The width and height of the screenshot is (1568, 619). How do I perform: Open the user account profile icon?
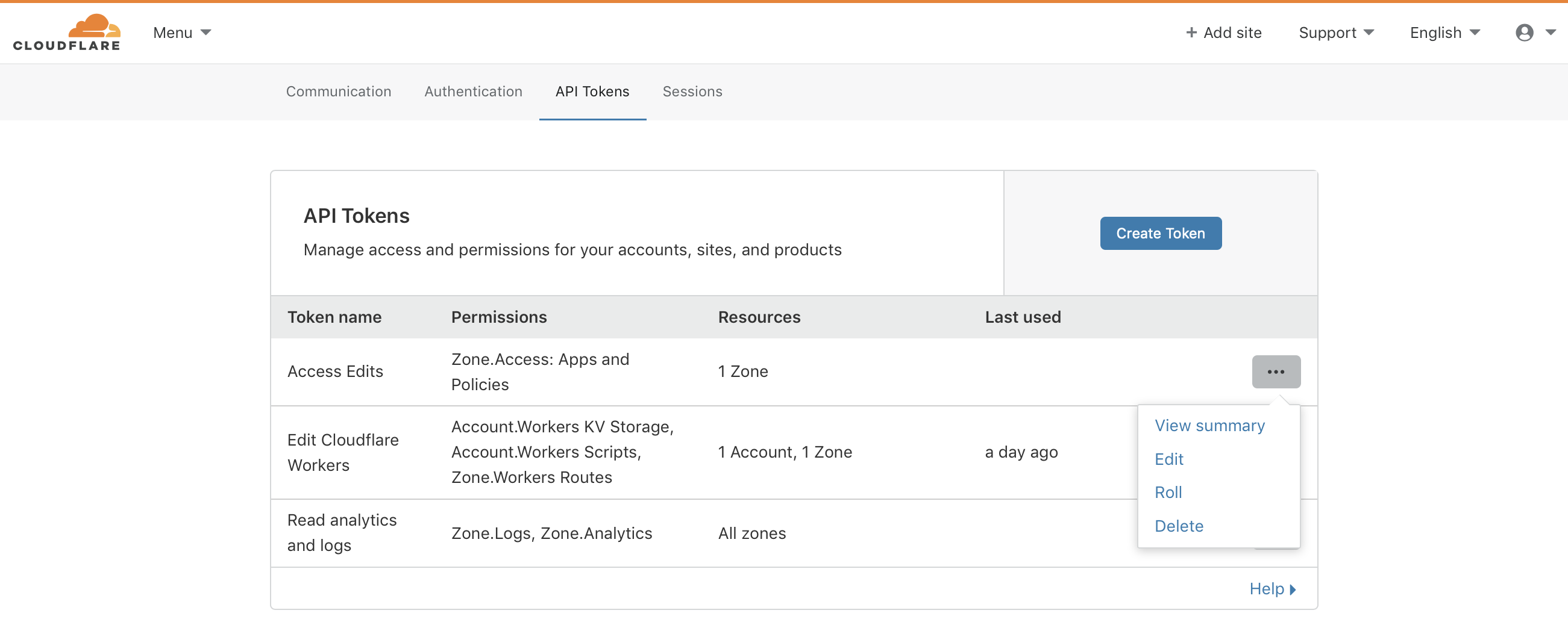point(1523,33)
